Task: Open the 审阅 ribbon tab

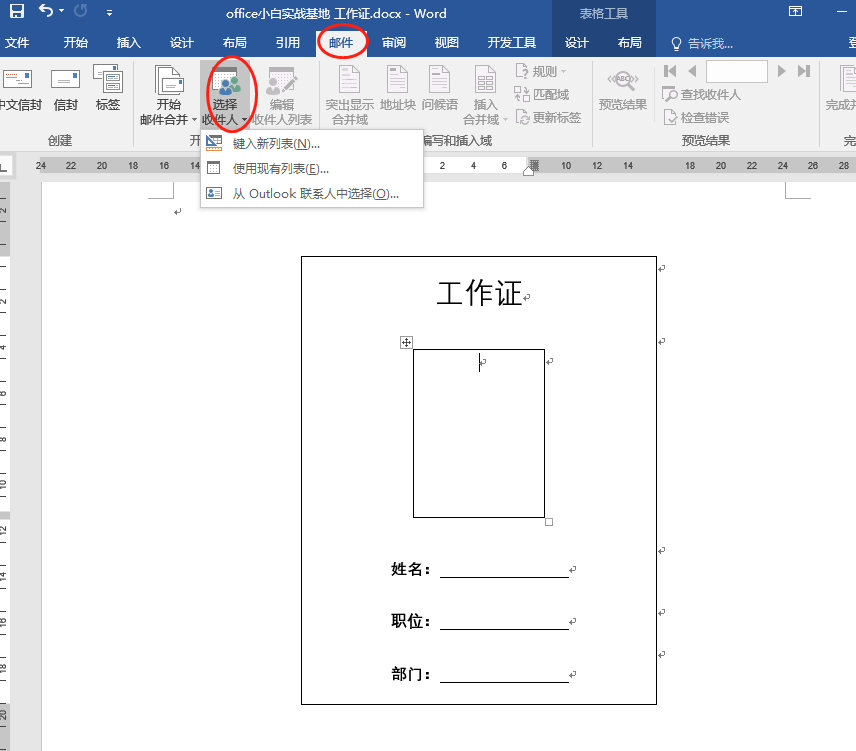Action: point(394,43)
